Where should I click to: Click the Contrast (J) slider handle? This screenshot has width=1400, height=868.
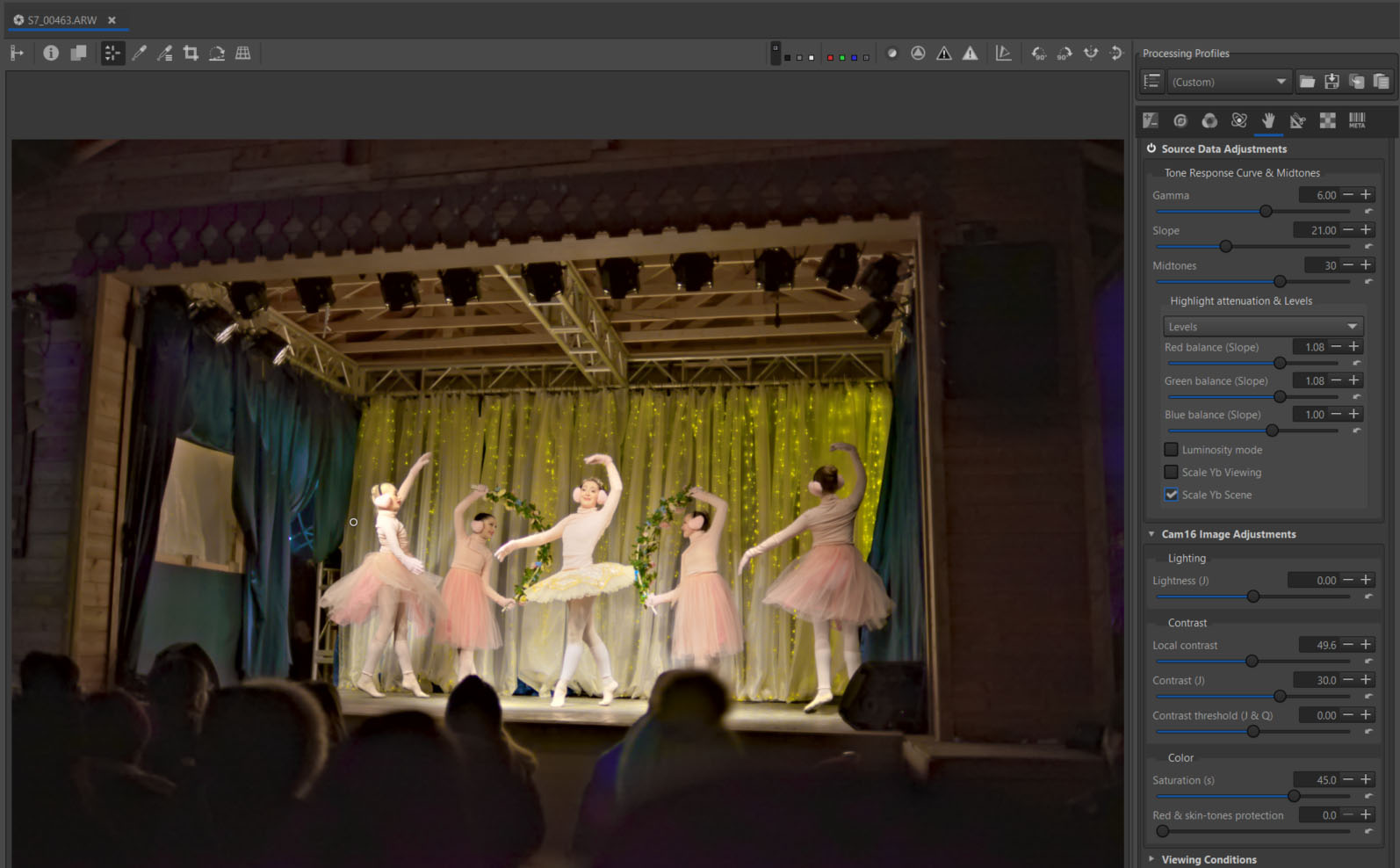pos(1280,696)
